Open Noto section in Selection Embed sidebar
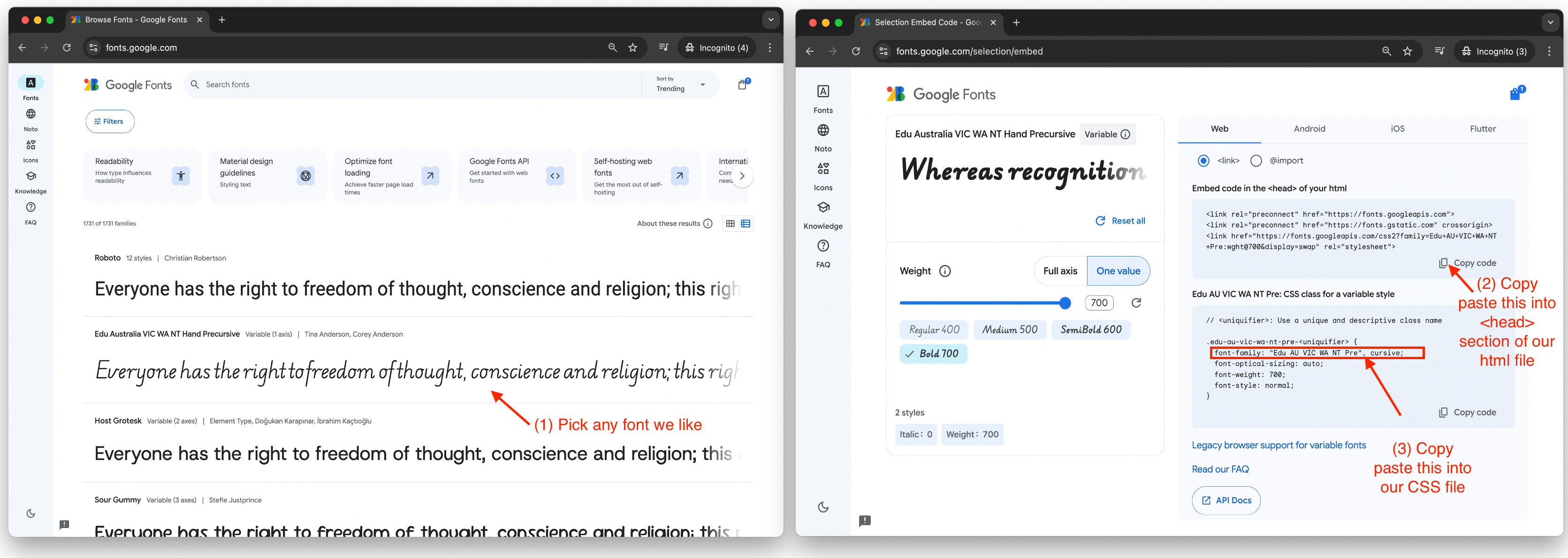 pyautogui.click(x=823, y=137)
